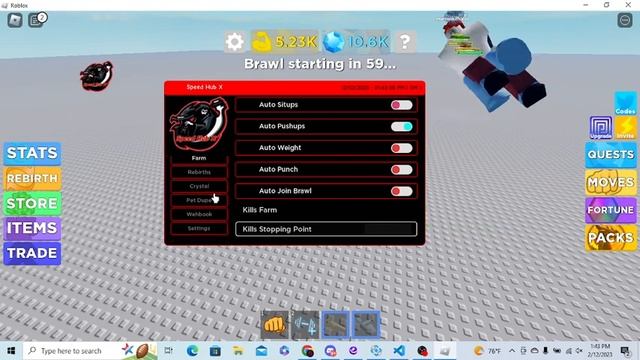
Task: Switch to the Settings tab in Speed Hub
Action: [x=199, y=229]
